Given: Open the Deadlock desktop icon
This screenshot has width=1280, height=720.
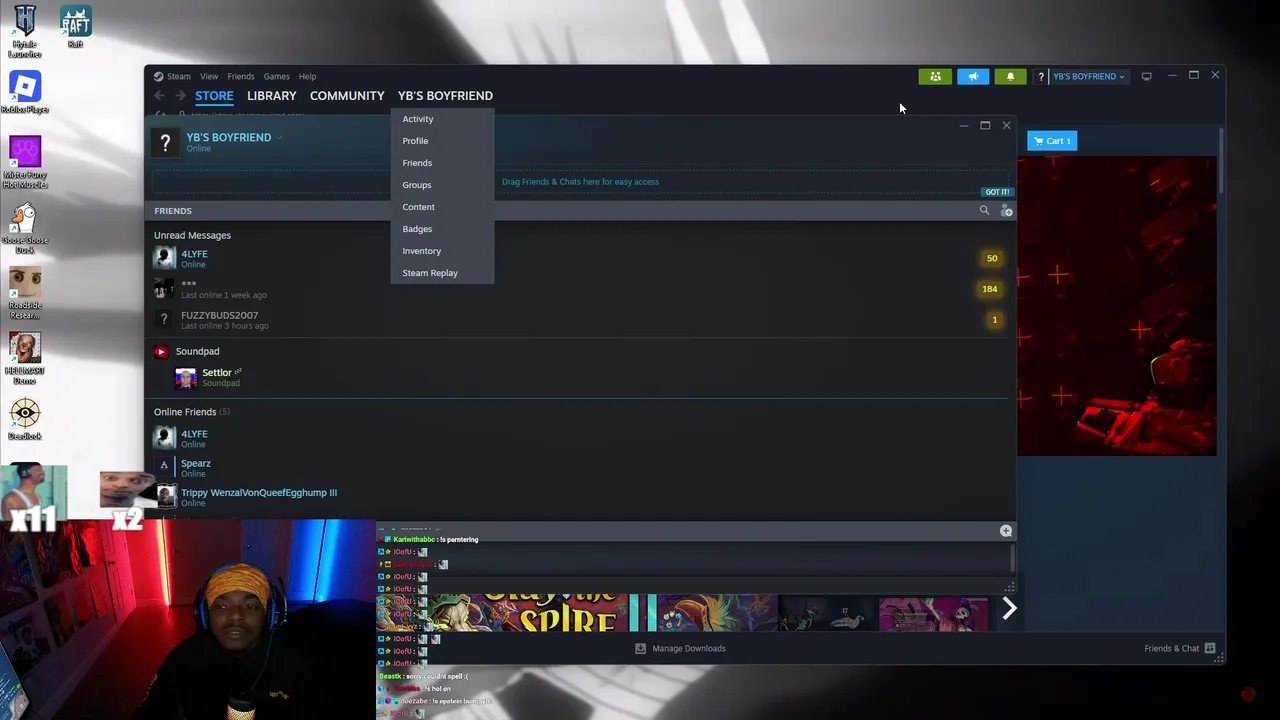Looking at the screenshot, I should click(x=25, y=420).
